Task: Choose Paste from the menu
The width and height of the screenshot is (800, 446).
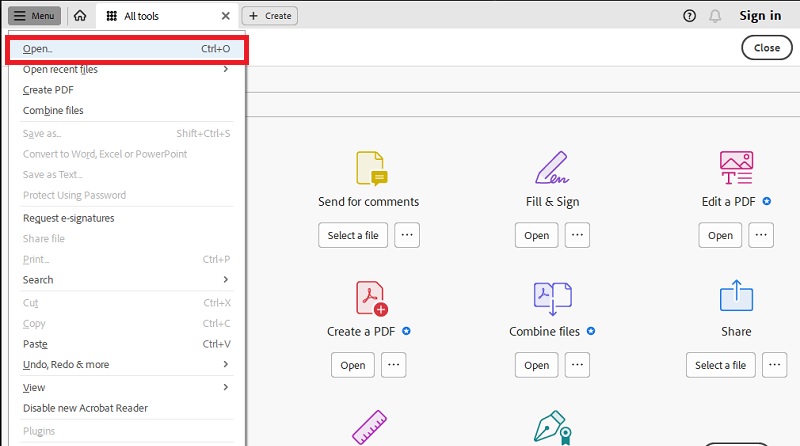Action: [127, 344]
